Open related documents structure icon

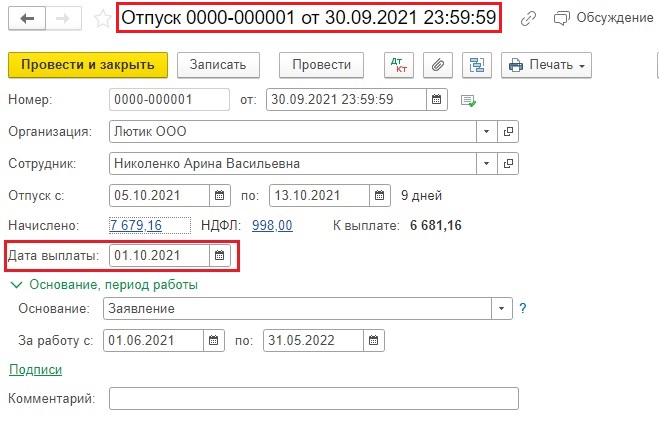click(x=477, y=65)
